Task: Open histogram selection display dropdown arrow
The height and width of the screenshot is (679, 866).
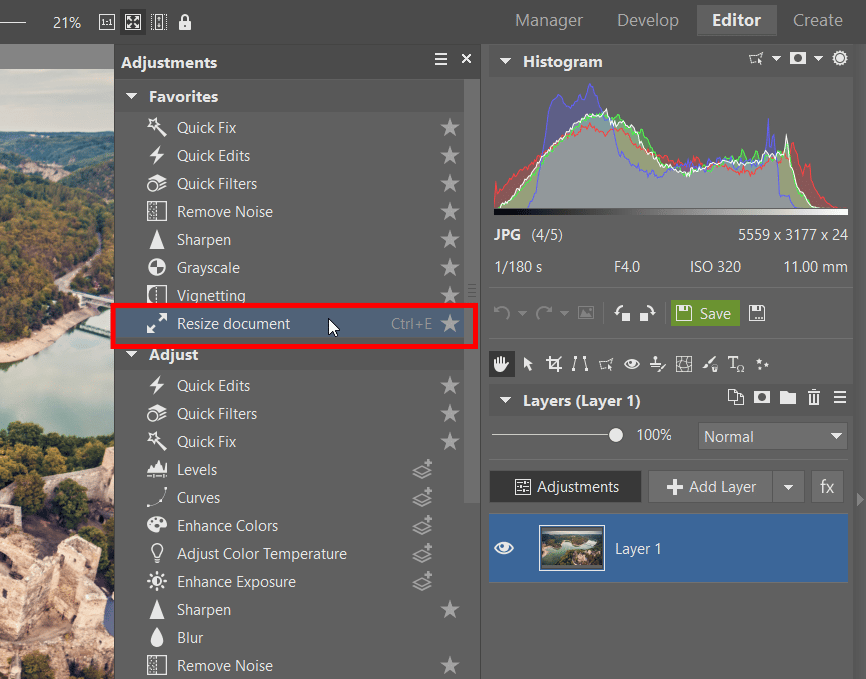Action: click(776, 58)
